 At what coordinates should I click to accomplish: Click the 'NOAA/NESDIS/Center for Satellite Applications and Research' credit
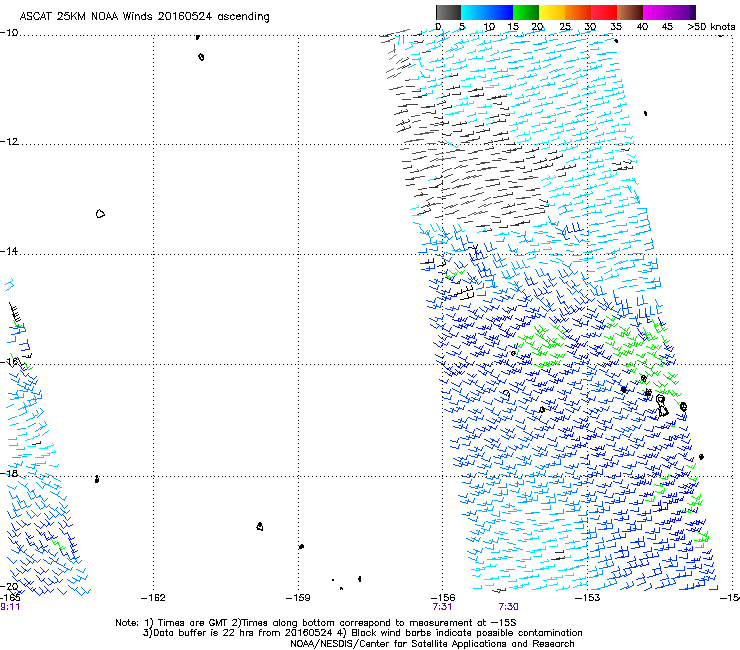(432, 644)
